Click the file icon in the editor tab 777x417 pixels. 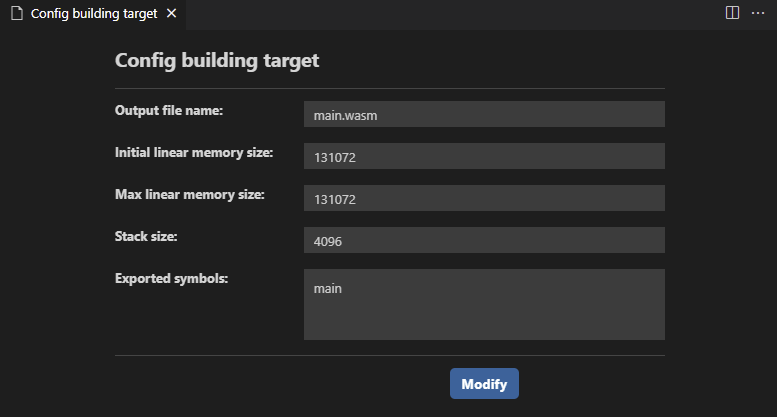tap(17, 14)
